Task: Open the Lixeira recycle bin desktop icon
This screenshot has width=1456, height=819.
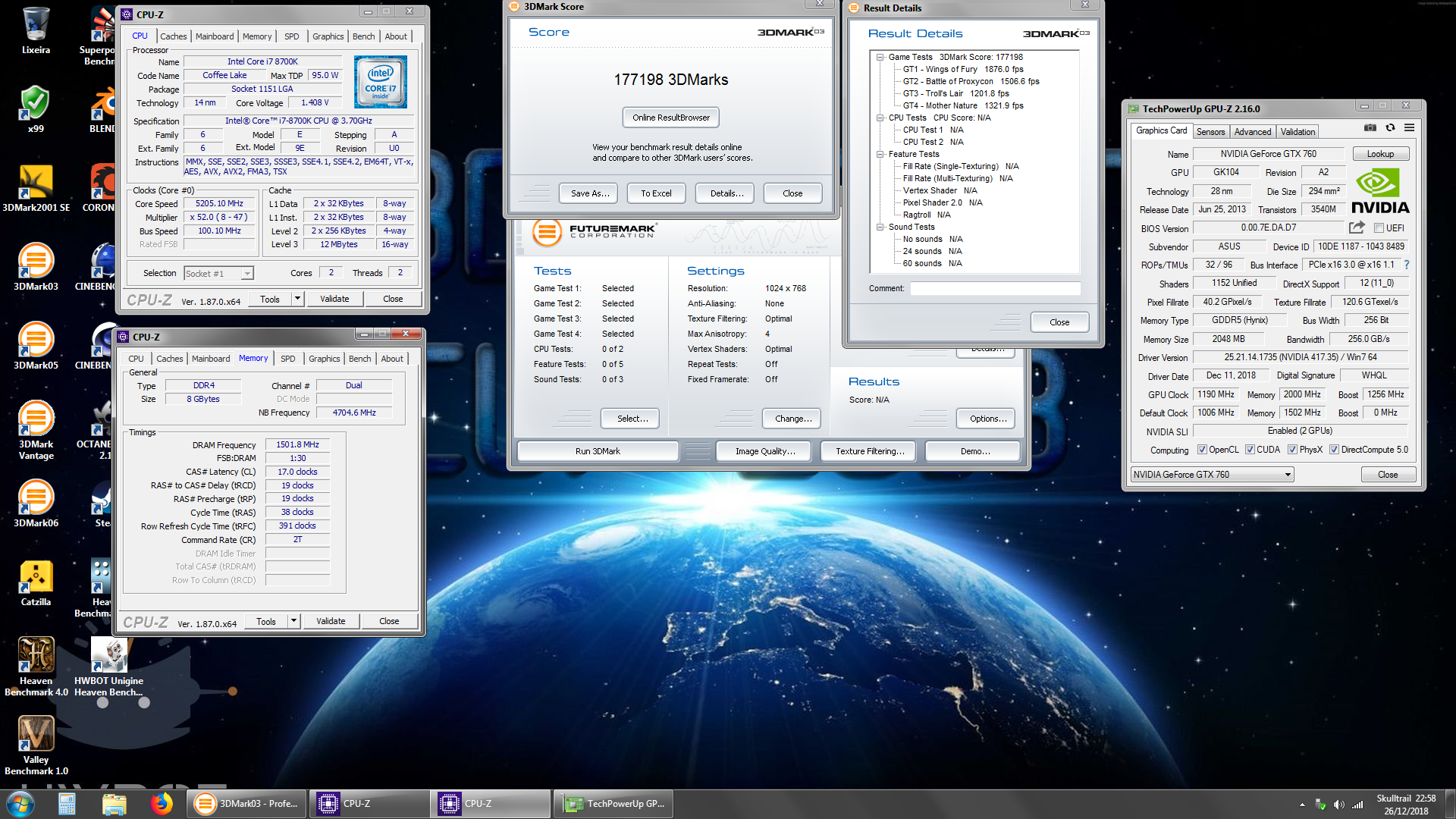Action: pyautogui.click(x=36, y=31)
